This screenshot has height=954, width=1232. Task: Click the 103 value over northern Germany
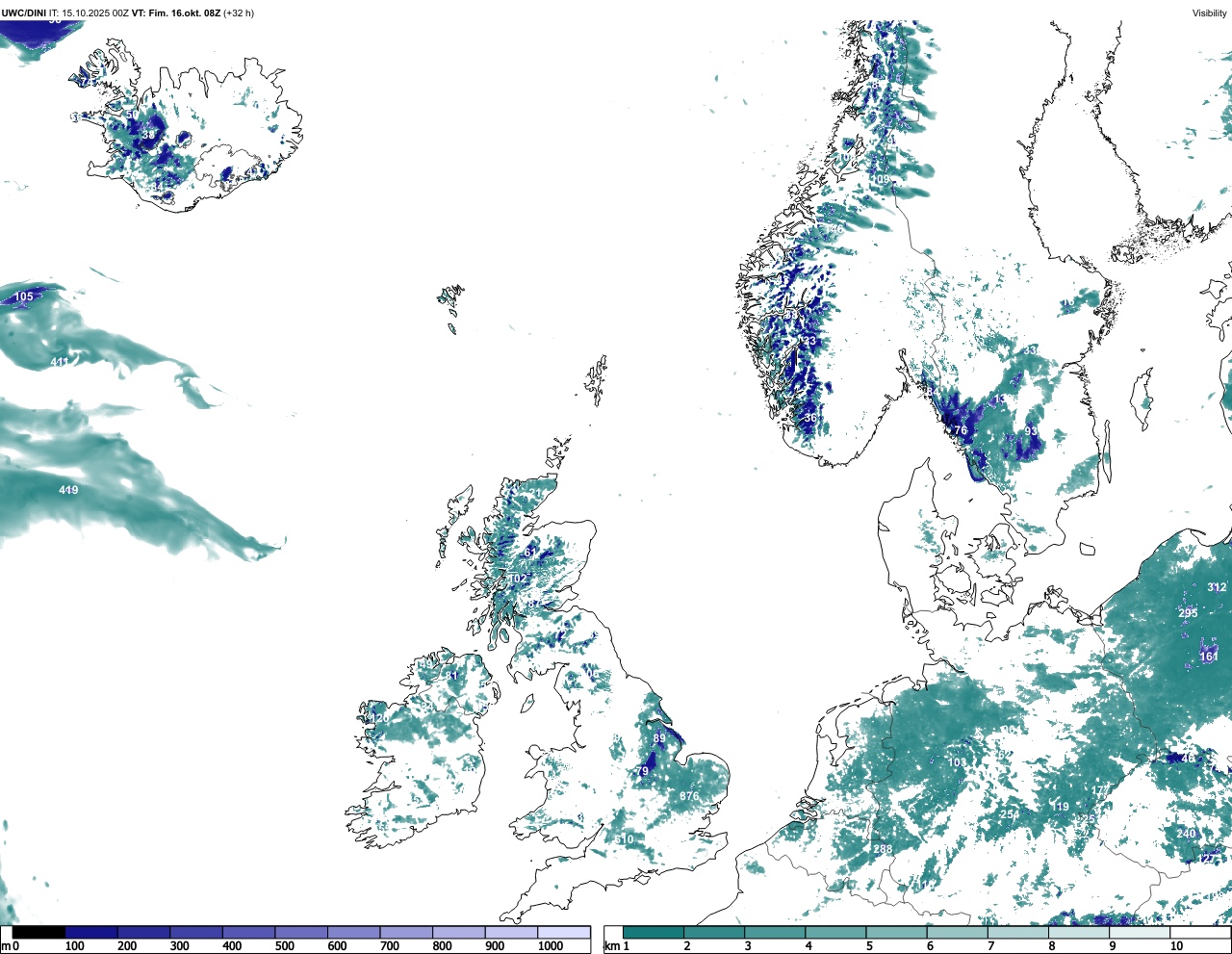tap(957, 762)
